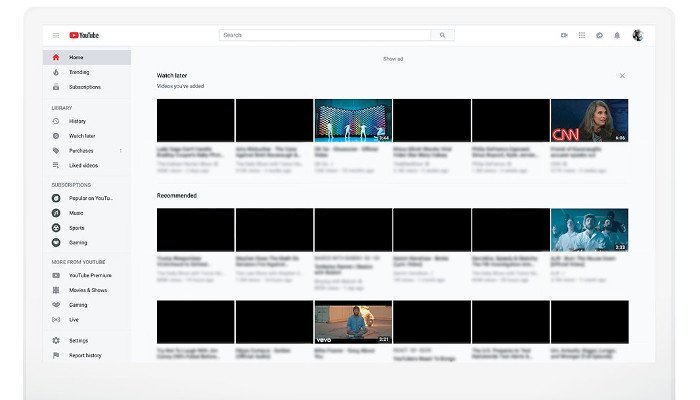The image size is (700, 400).
Task: Click Popular on YouTube label
Action: pos(91,198)
